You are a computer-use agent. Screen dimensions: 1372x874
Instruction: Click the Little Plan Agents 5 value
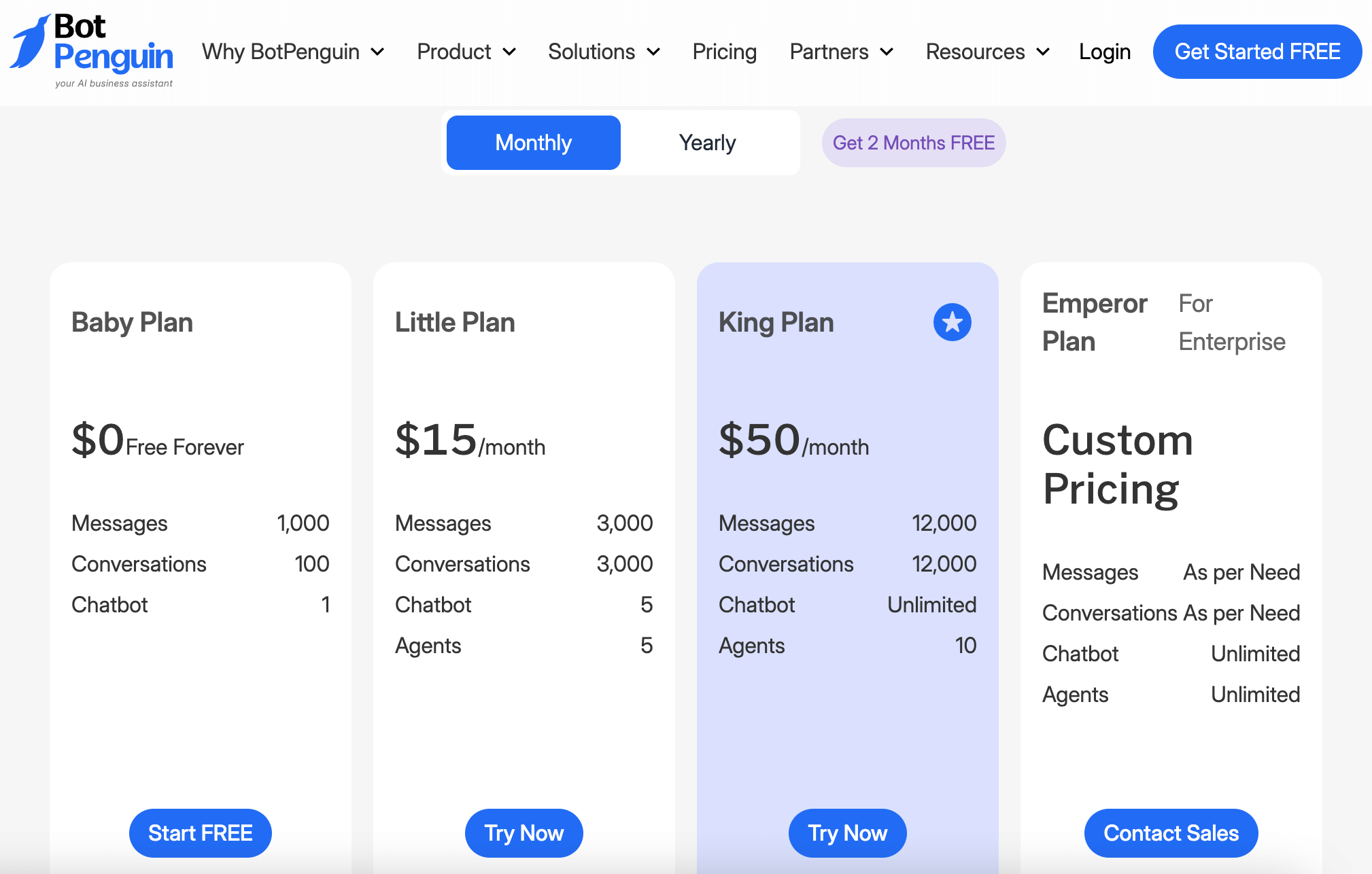tap(647, 646)
